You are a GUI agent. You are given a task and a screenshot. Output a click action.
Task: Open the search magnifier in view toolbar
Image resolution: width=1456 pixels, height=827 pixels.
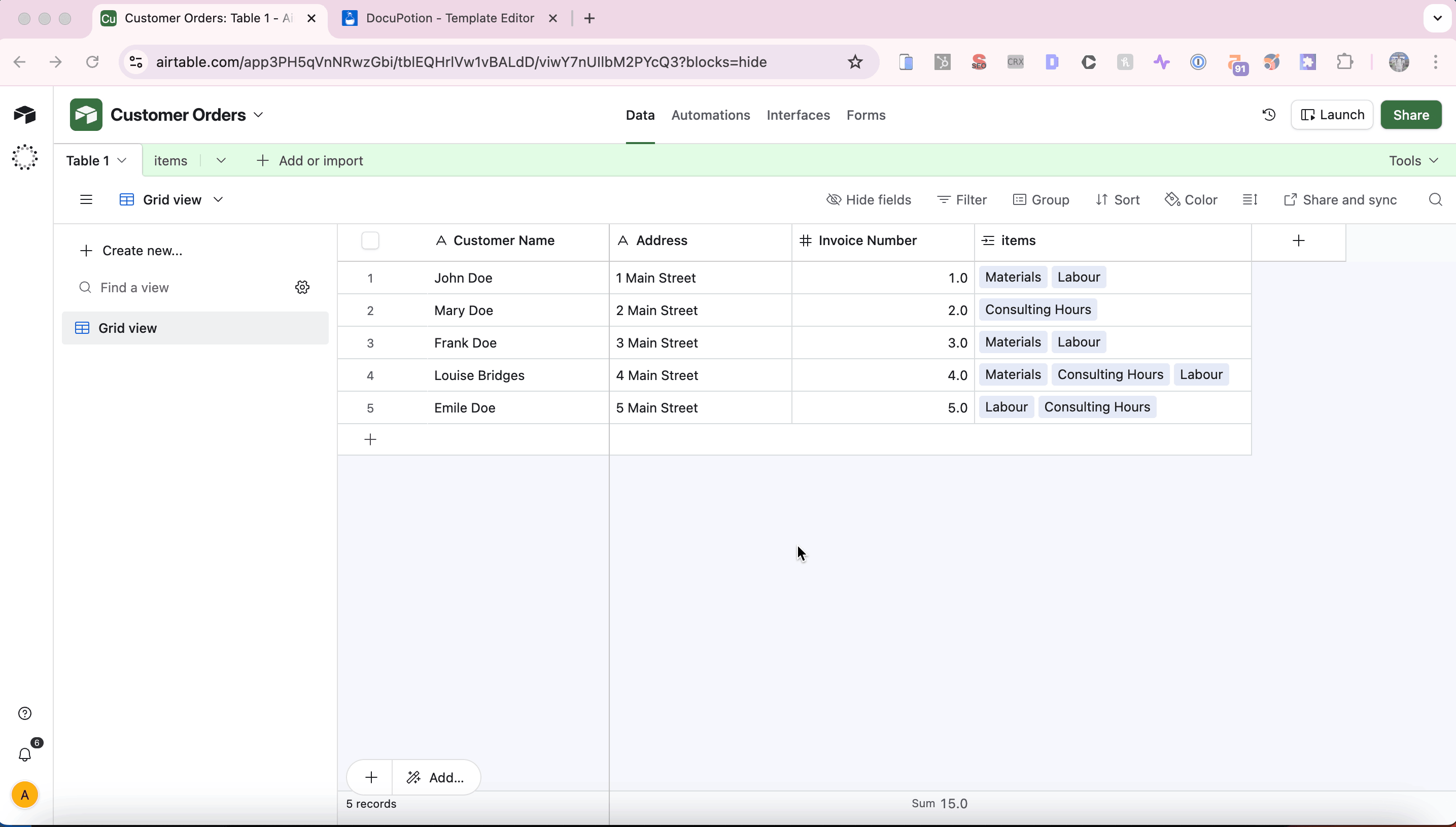(1435, 200)
